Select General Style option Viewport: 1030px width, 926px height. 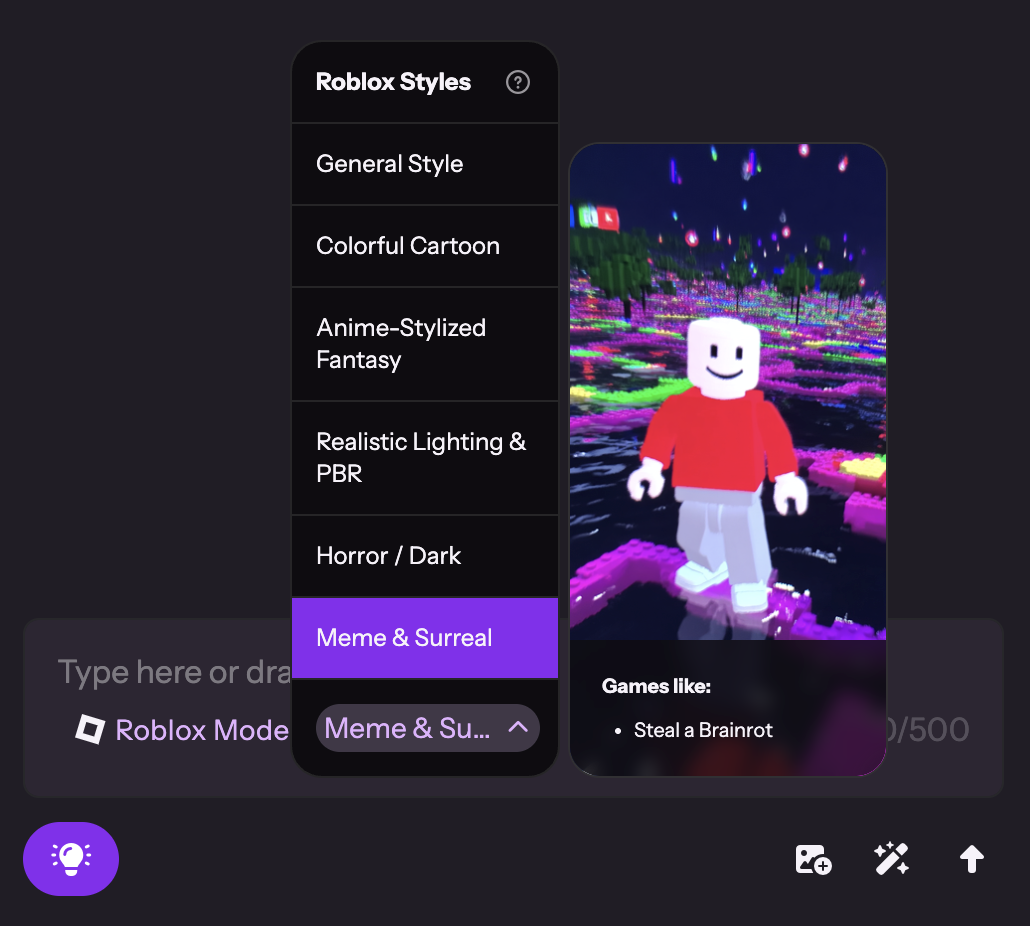[425, 164]
